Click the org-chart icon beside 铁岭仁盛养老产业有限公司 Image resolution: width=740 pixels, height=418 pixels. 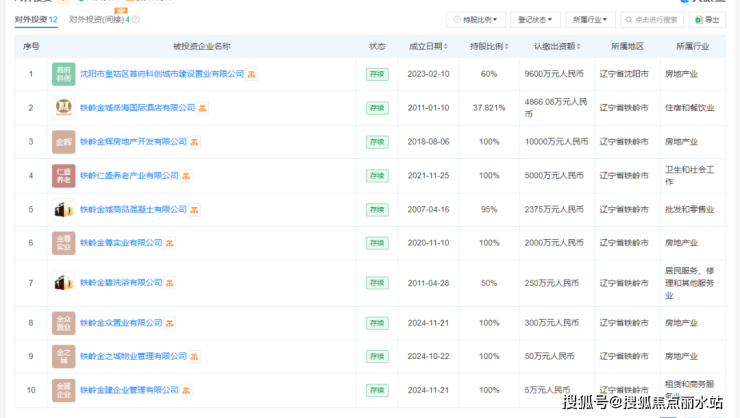(x=187, y=176)
